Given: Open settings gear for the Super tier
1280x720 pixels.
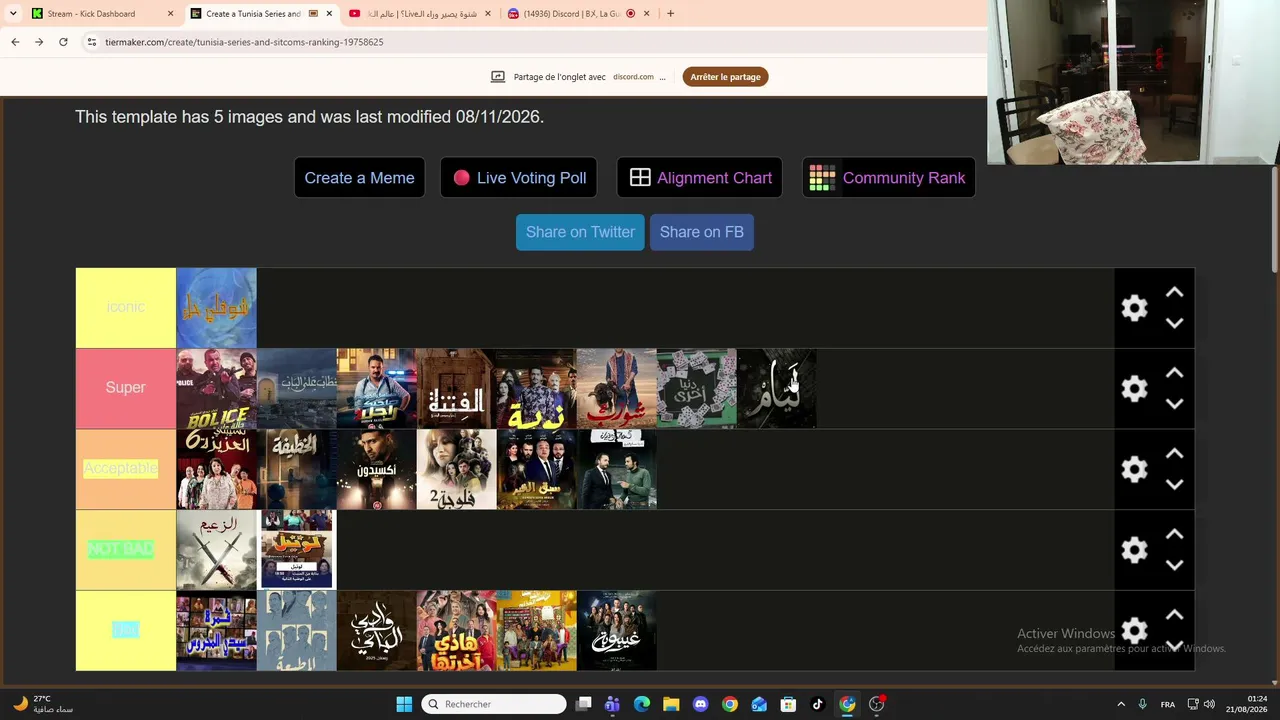Looking at the screenshot, I should (1134, 389).
